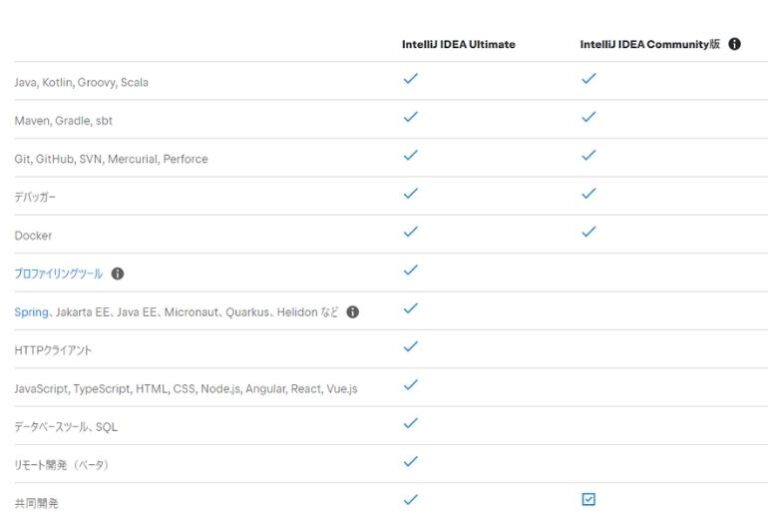This screenshot has height=525, width=768.
Task: Click the Git, GitHub, SVN row label
Action: (111, 159)
